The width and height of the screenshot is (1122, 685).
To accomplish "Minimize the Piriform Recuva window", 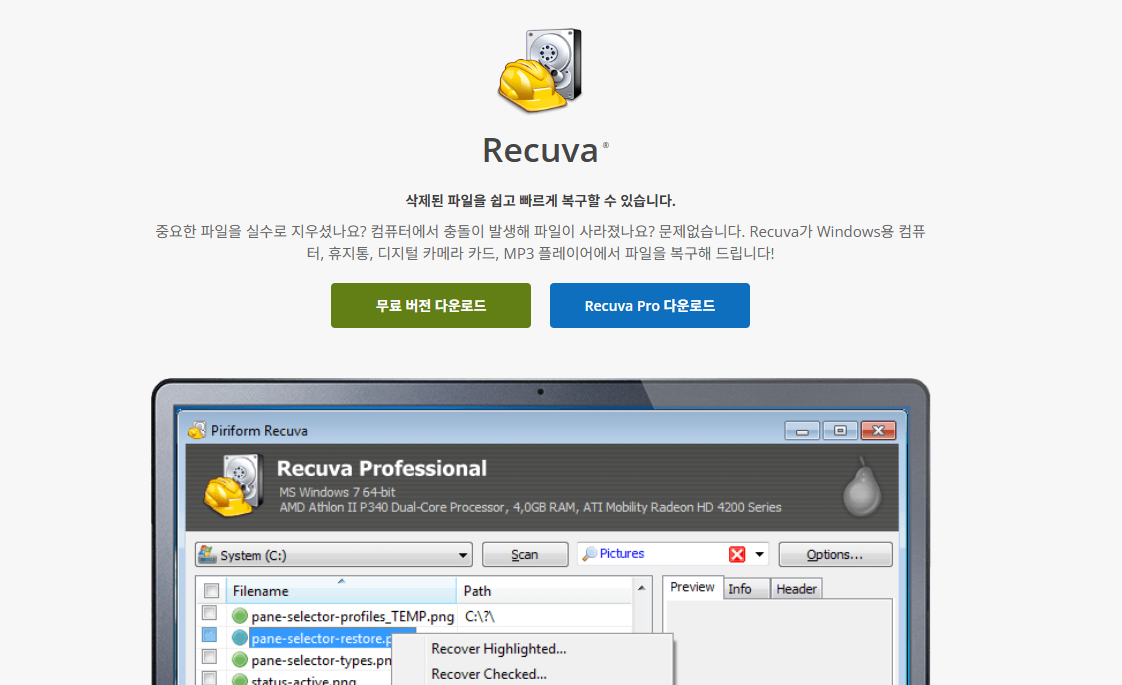I will [802, 430].
